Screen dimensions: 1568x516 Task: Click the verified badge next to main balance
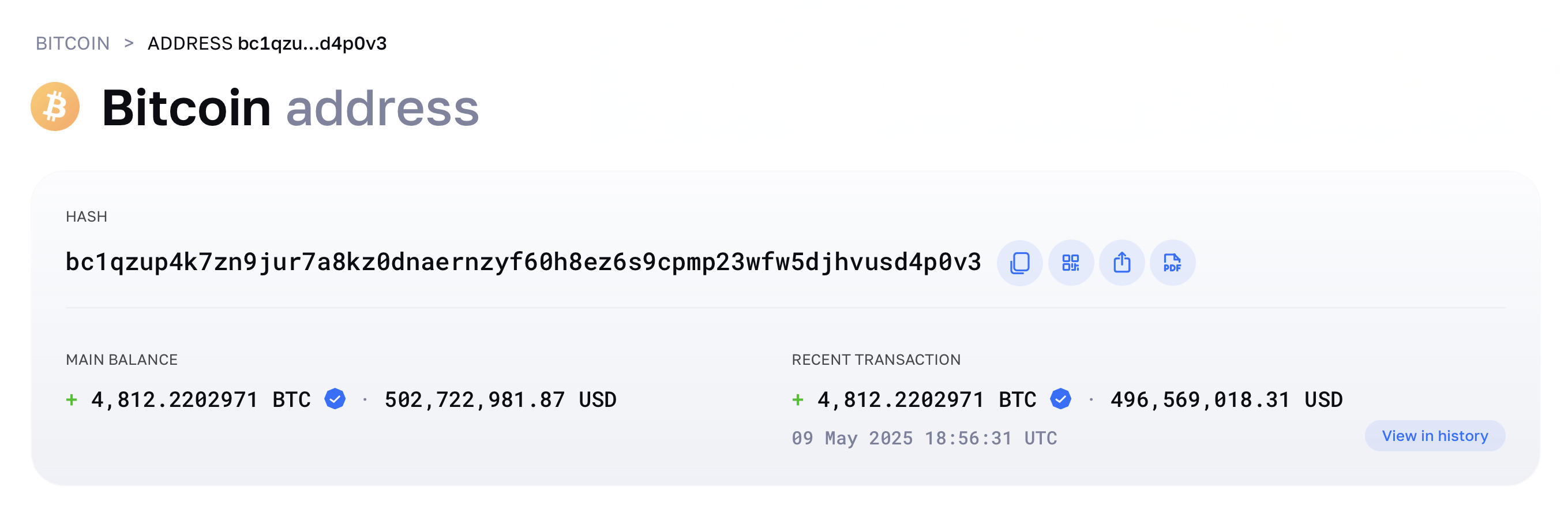click(334, 399)
